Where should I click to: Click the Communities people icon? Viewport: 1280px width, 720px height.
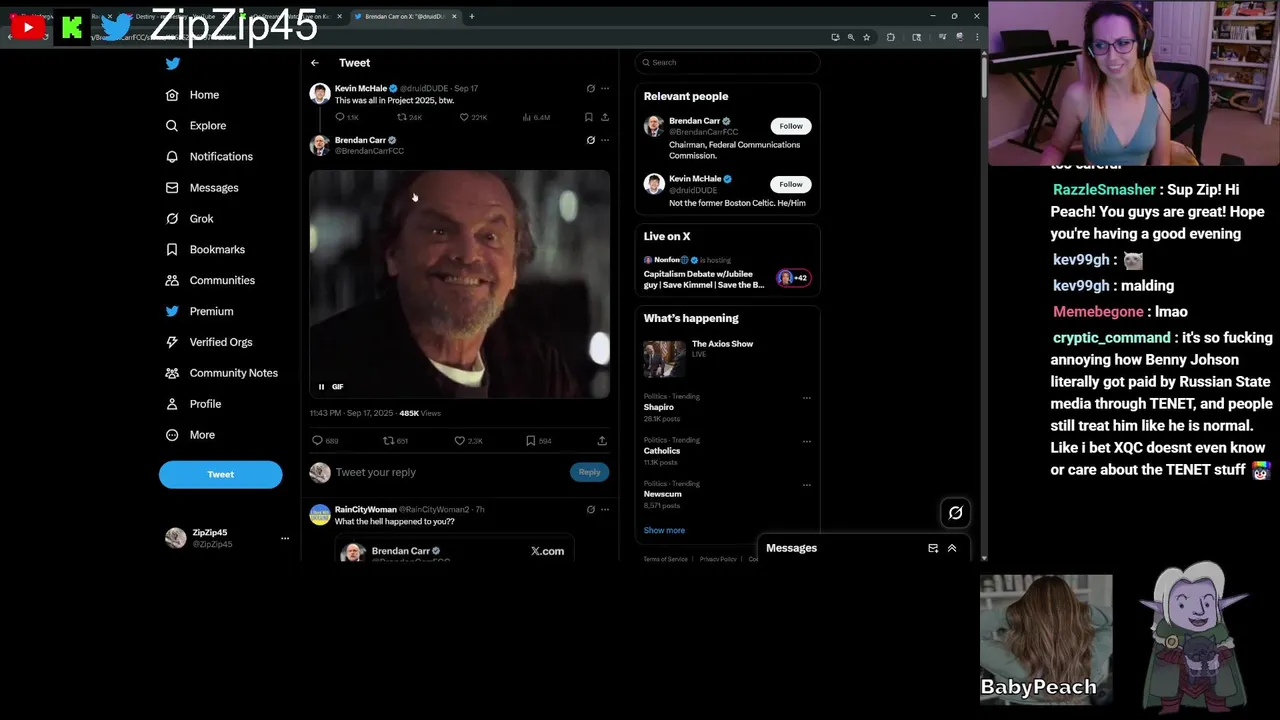172,281
